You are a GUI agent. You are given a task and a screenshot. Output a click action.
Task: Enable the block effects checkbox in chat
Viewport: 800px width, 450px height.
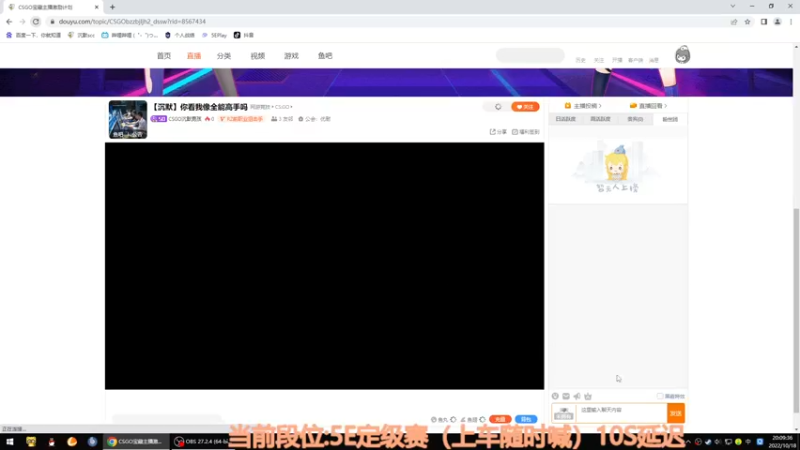point(660,396)
